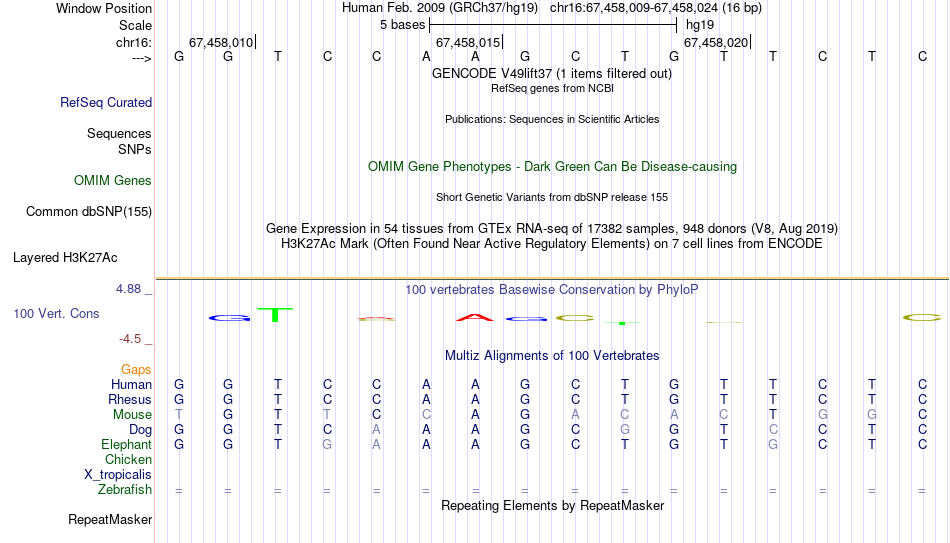This screenshot has width=950, height=543.
Task: Click the Mouse species label
Action: pos(132,415)
